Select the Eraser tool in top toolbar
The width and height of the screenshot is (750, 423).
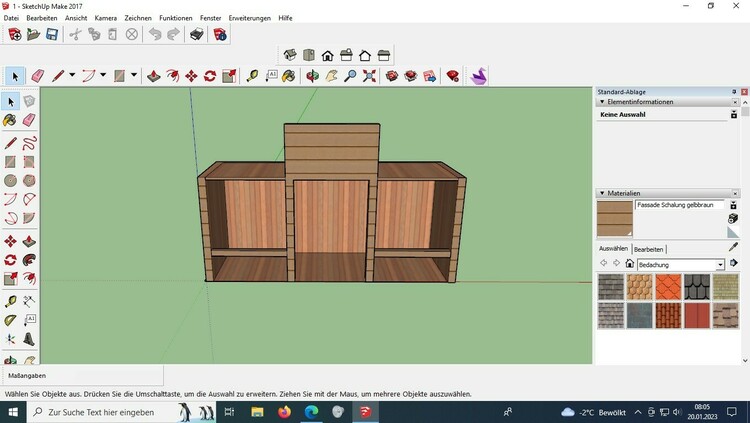(38, 76)
